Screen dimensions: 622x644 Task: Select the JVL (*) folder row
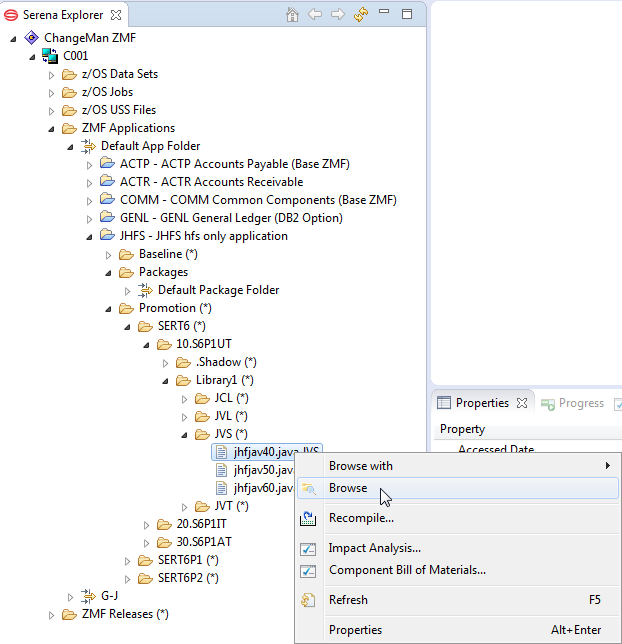click(231, 416)
